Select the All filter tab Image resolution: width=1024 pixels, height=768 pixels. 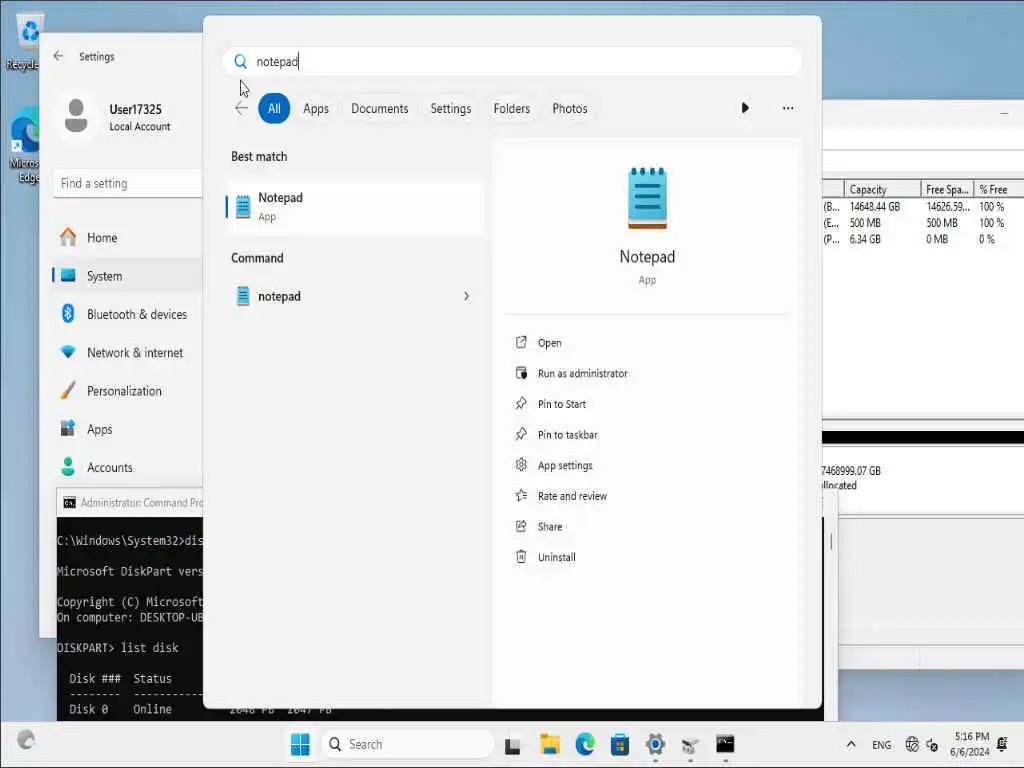click(x=274, y=108)
